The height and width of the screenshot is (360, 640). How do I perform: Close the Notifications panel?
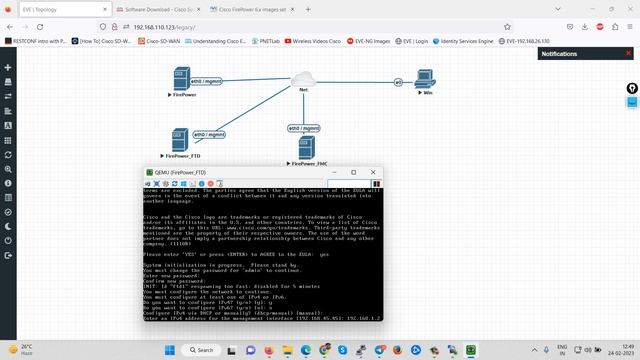click(x=628, y=53)
